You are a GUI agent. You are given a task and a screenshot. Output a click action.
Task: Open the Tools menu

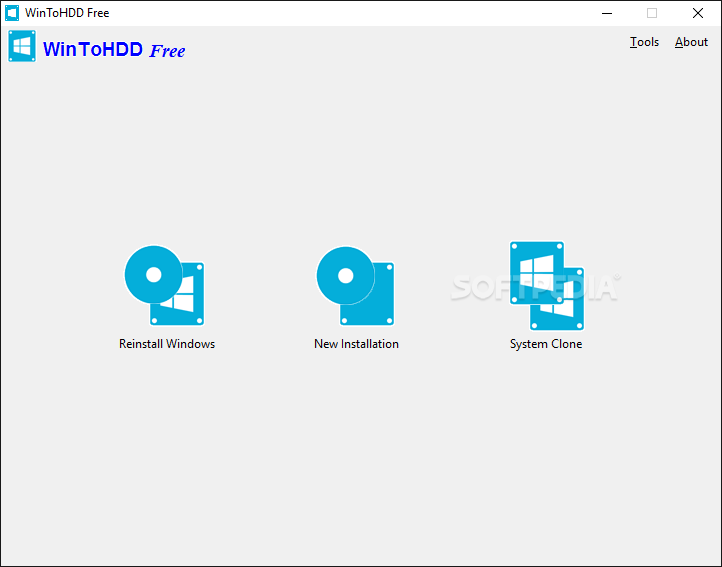[x=644, y=42]
